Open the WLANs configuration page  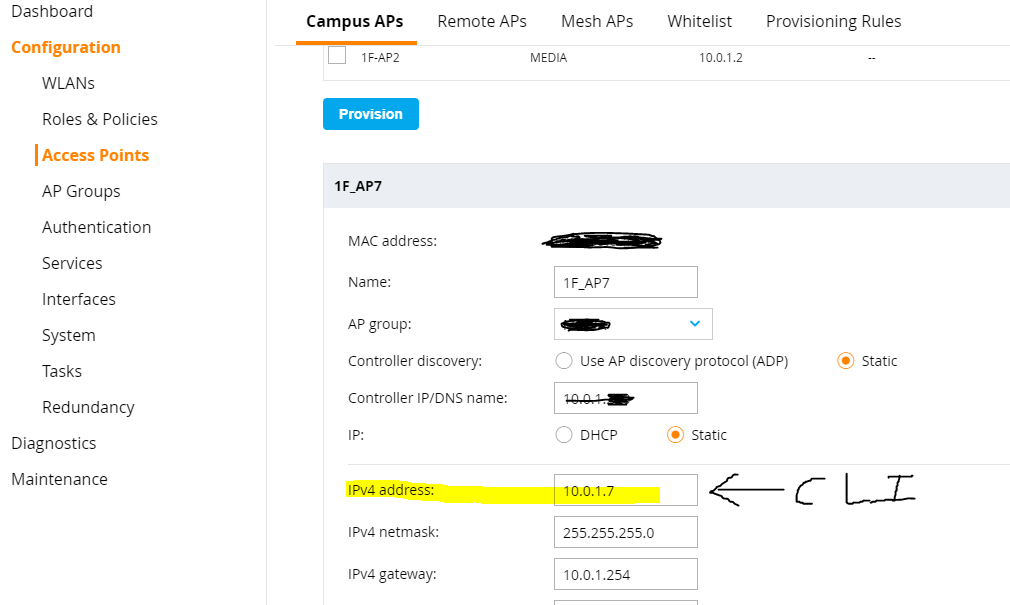click(x=67, y=83)
